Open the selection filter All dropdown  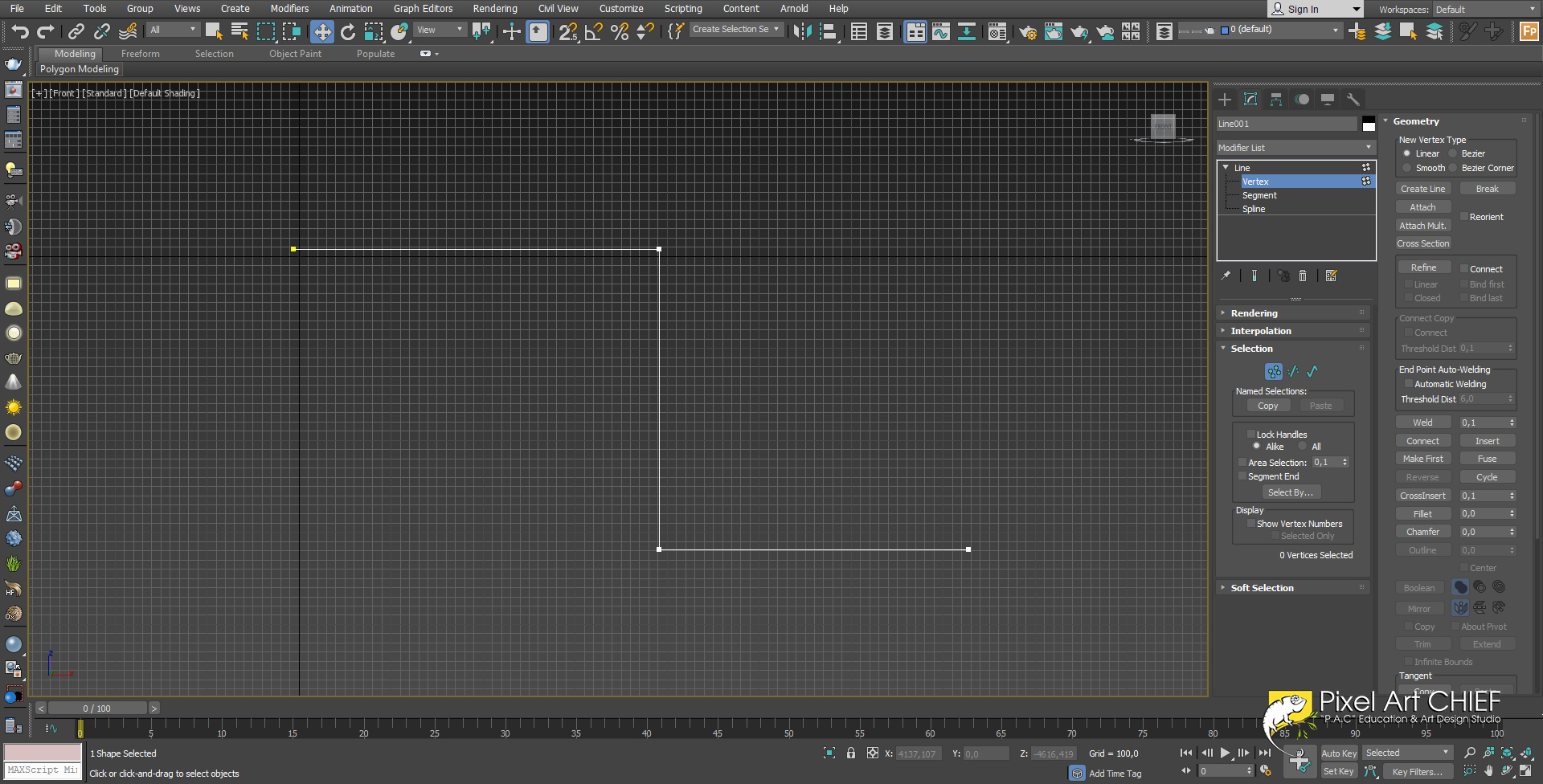173,30
